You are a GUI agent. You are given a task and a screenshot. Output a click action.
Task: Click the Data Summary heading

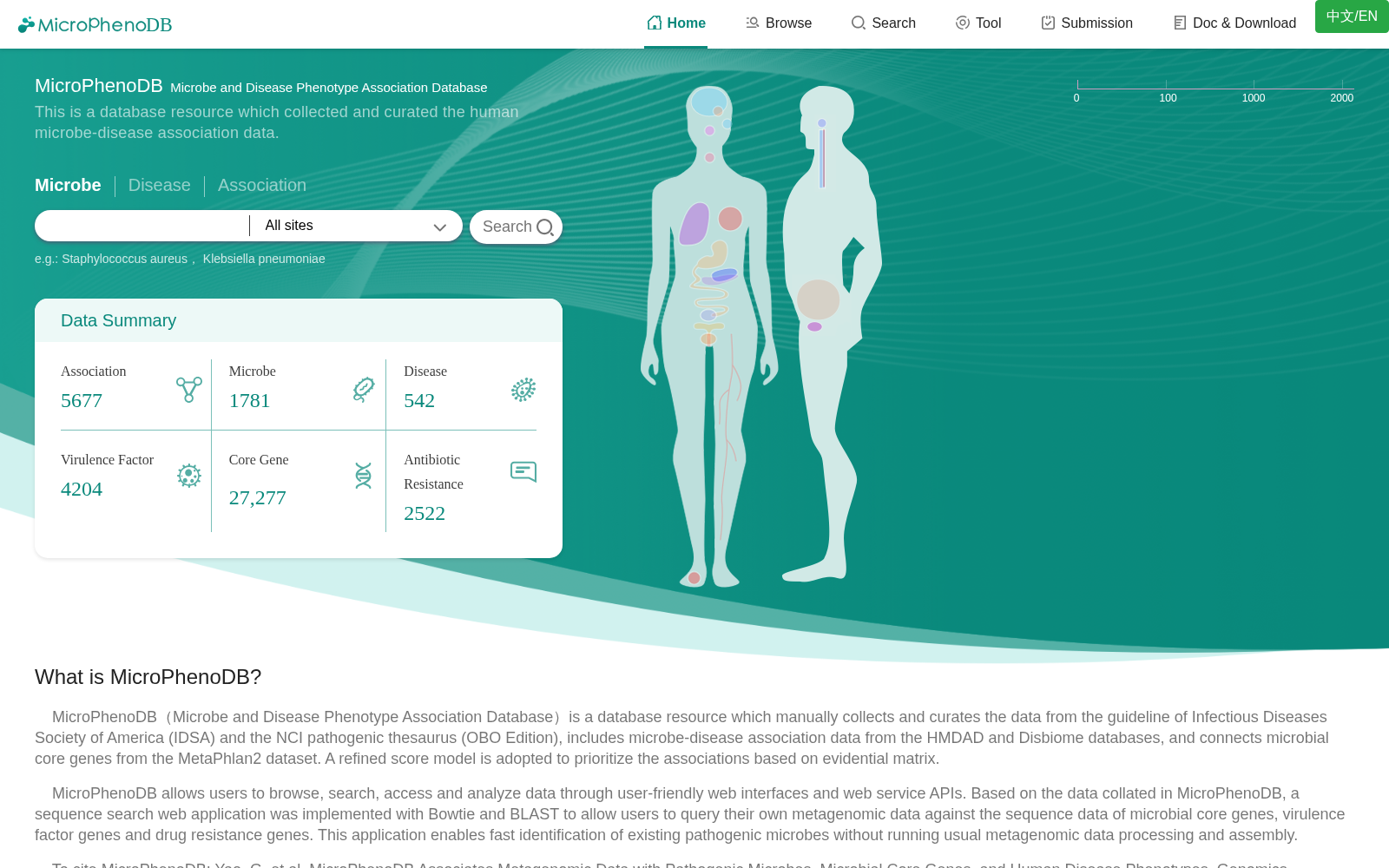coord(119,320)
